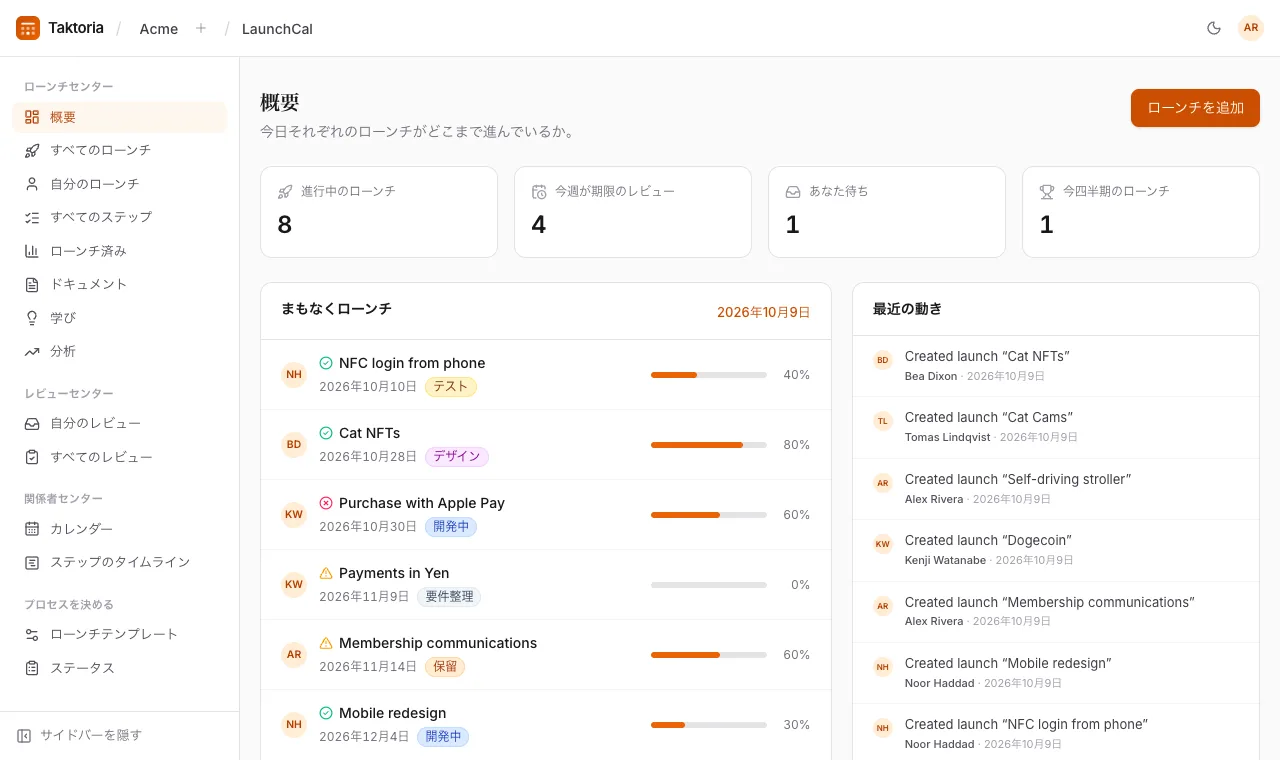Open the Cat NFTs launch in the まもなくローンチ list
Screen dimensions: 1280x760
pos(369,433)
